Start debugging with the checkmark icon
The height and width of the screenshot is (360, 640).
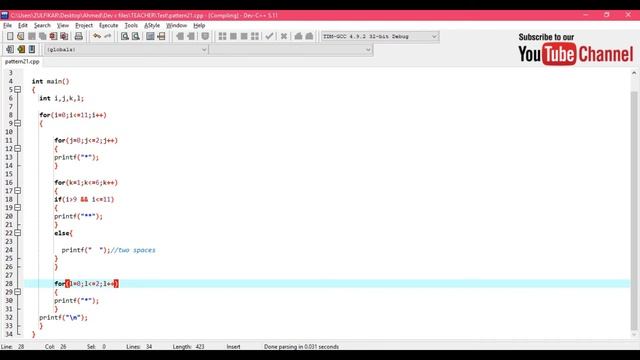click(269, 36)
